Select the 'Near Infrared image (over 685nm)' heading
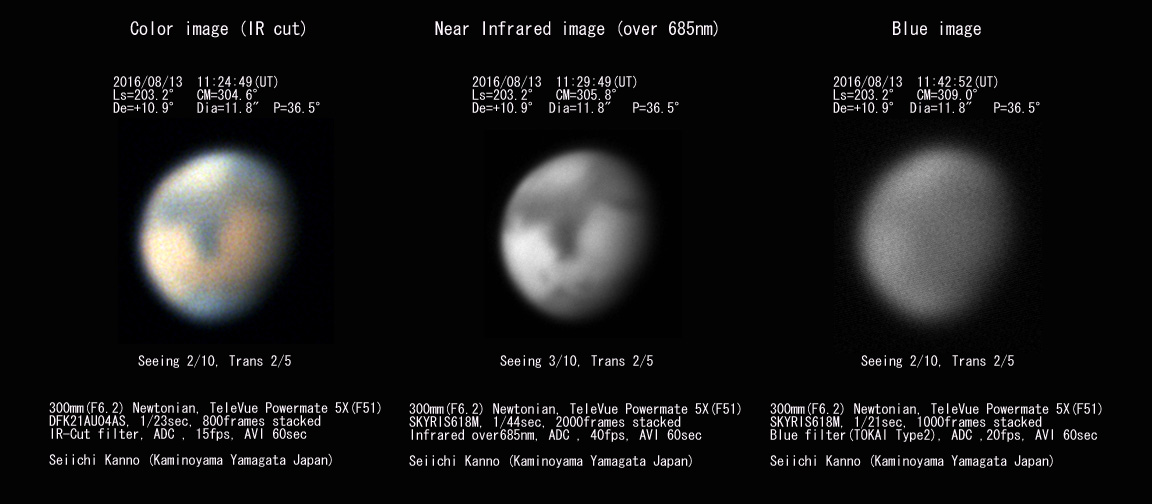1152x504 pixels. (x=577, y=29)
